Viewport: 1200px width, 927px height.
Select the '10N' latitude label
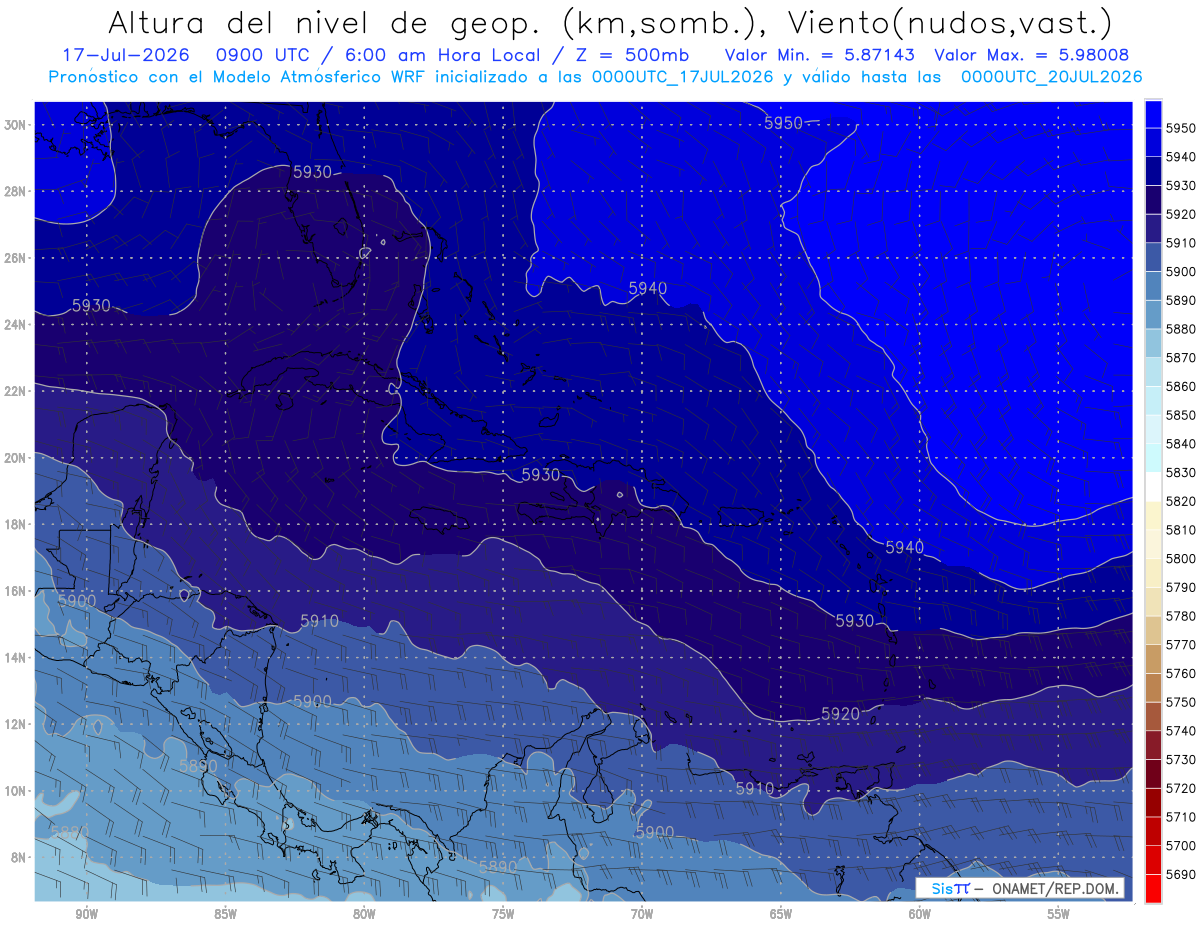click(16, 791)
